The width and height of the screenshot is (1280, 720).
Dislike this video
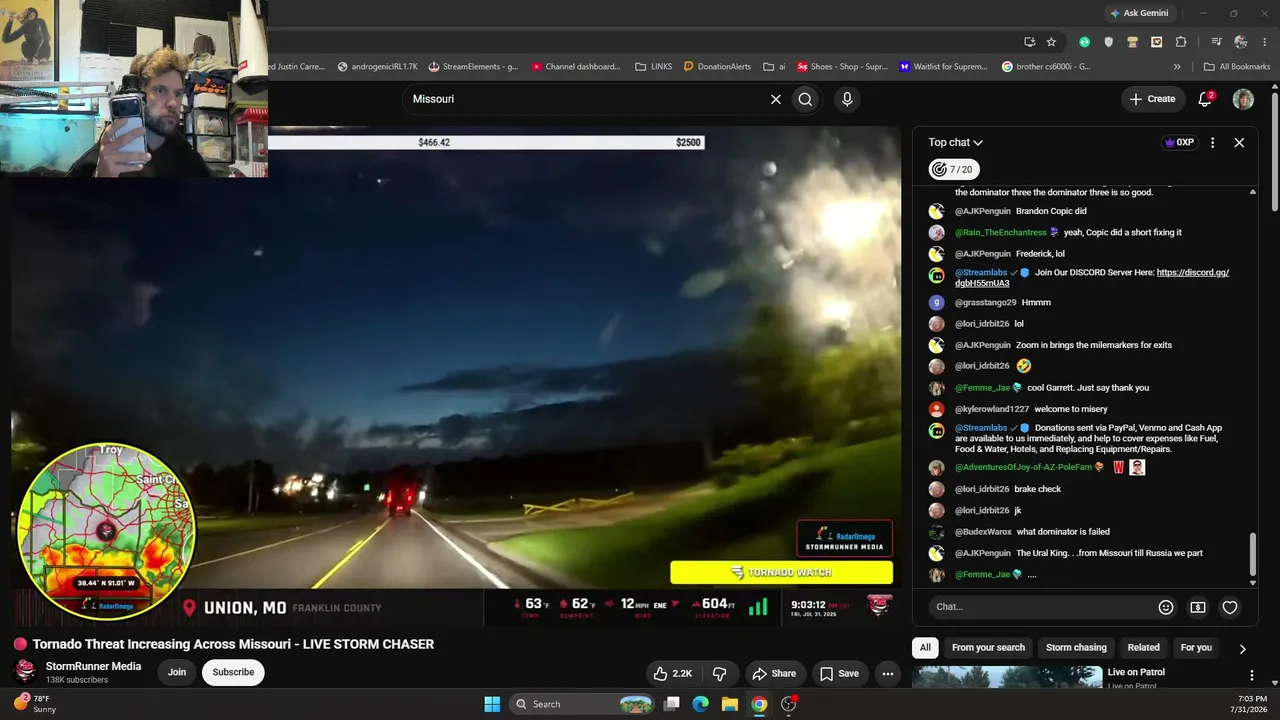point(719,674)
